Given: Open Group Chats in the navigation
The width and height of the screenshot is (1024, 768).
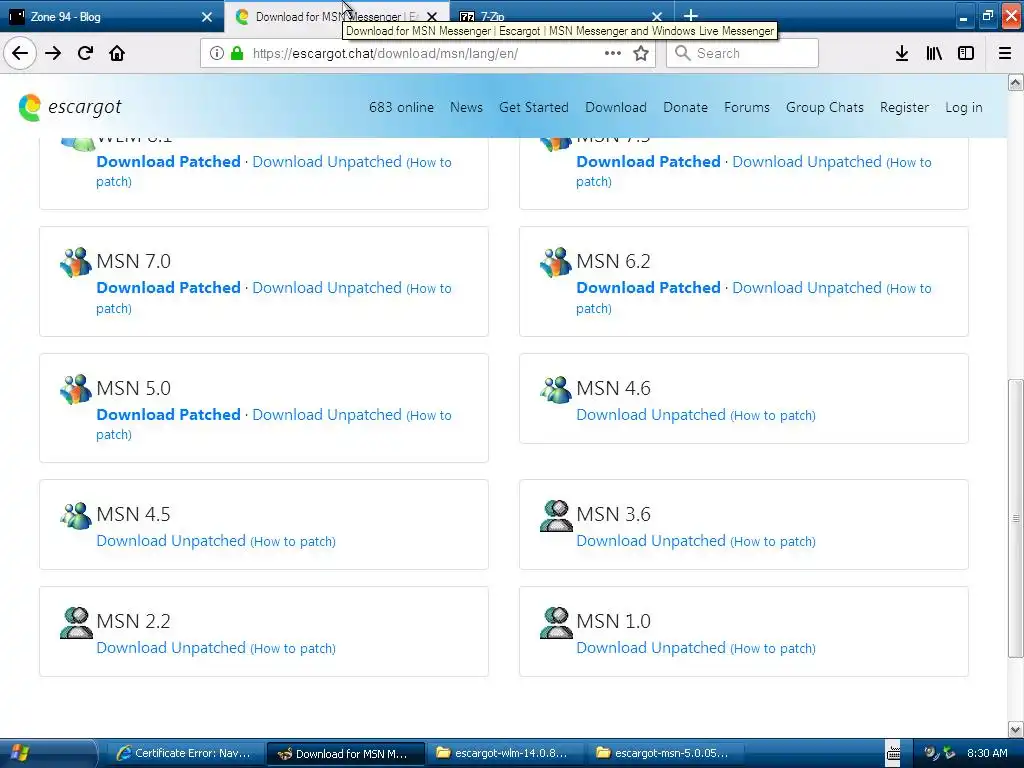Looking at the screenshot, I should point(824,107).
